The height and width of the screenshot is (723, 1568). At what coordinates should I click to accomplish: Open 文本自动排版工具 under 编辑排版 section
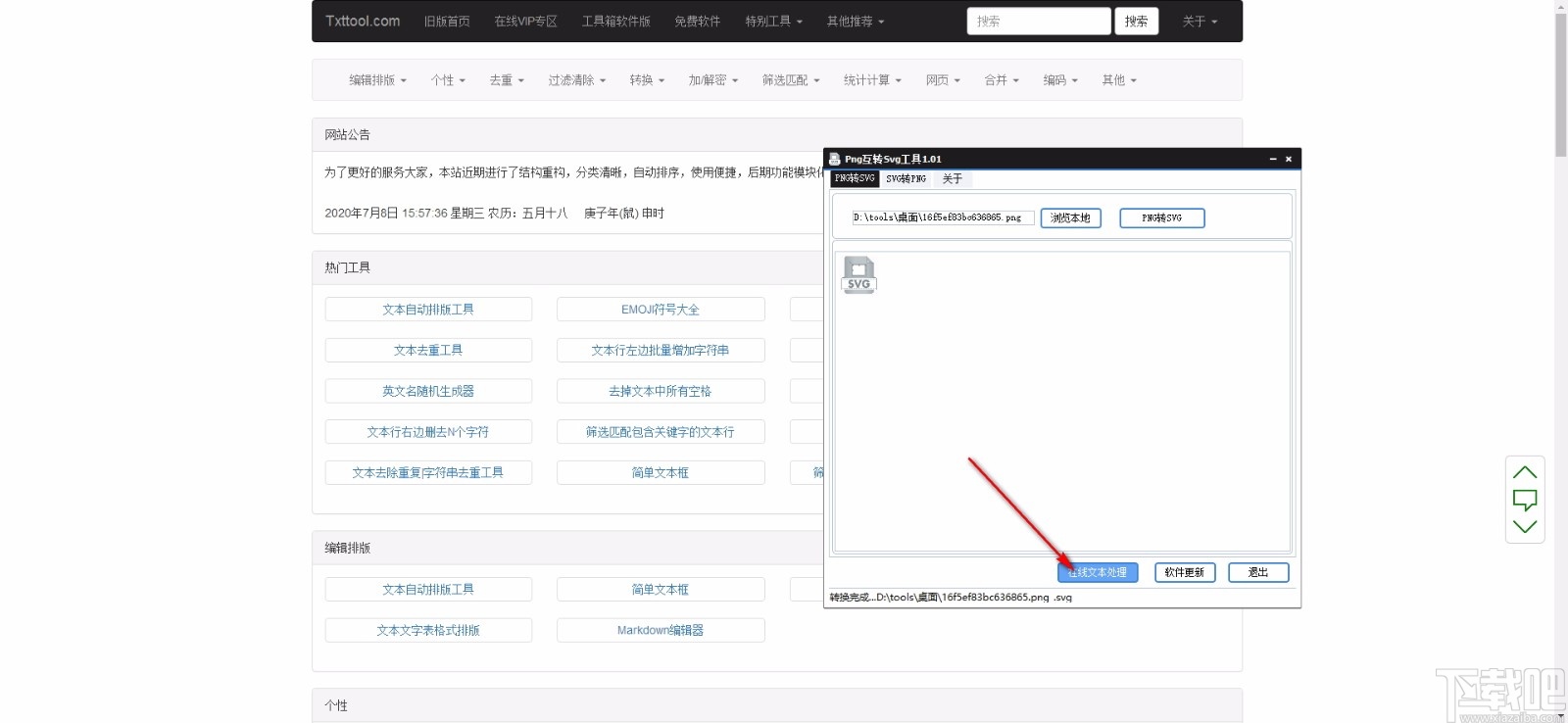(428, 590)
